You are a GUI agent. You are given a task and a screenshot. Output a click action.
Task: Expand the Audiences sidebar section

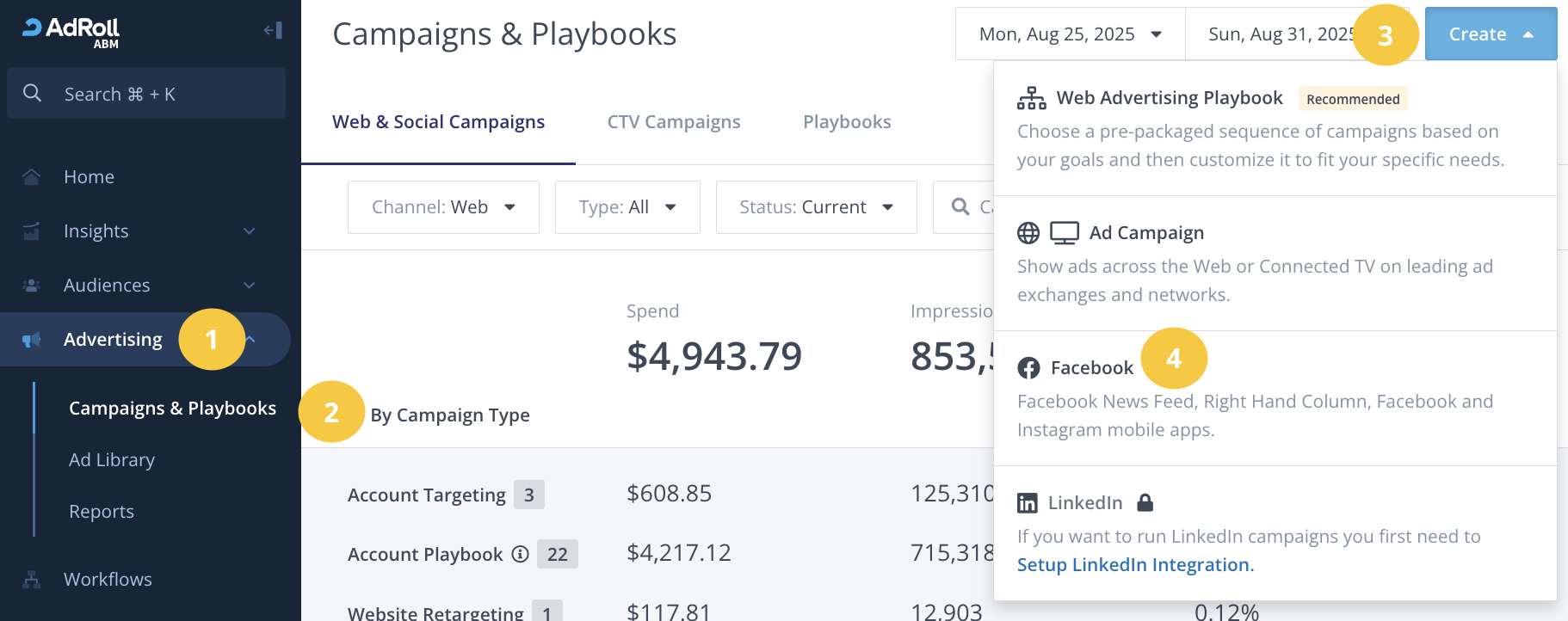(x=249, y=286)
